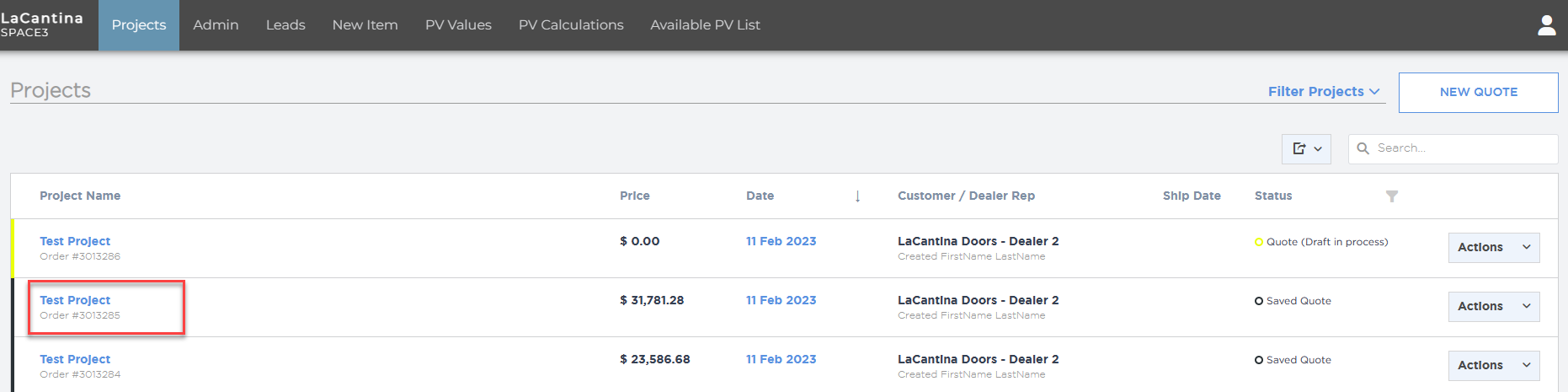This screenshot has width=1568, height=392.
Task: Click Order #3013284 text
Action: 80,374
